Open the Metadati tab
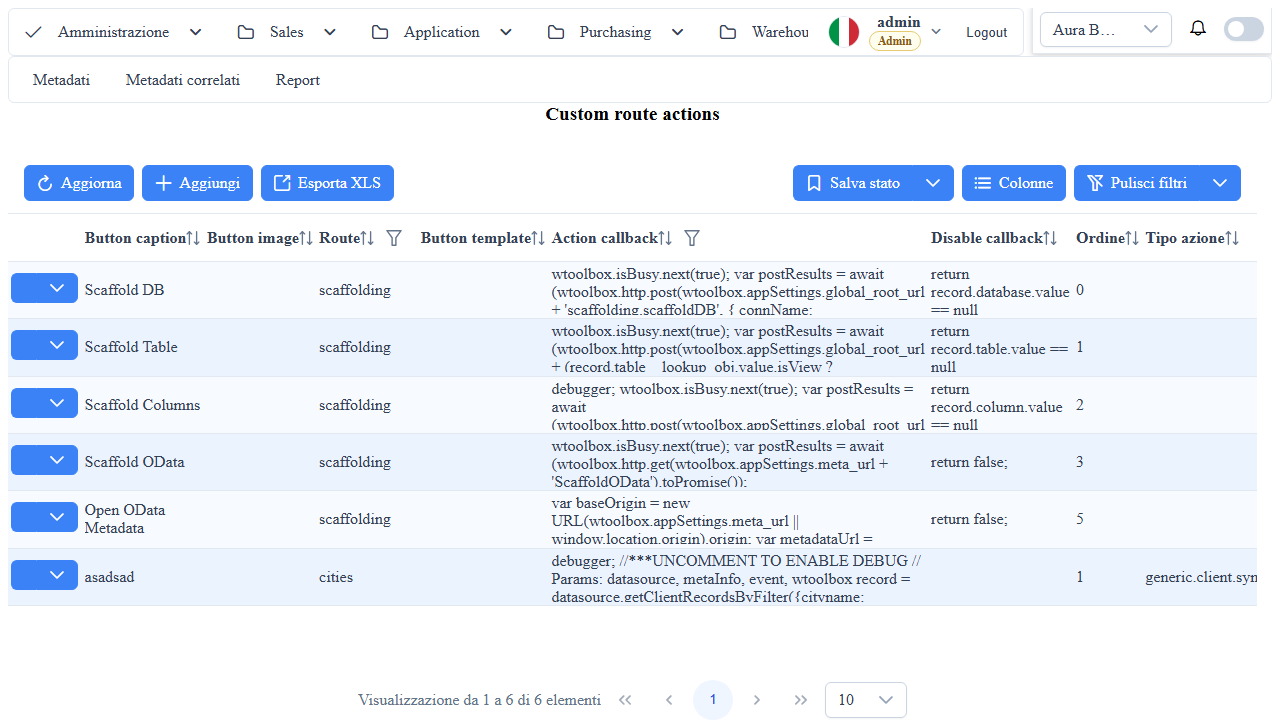Screen dimensions: 1280x728 61,80
